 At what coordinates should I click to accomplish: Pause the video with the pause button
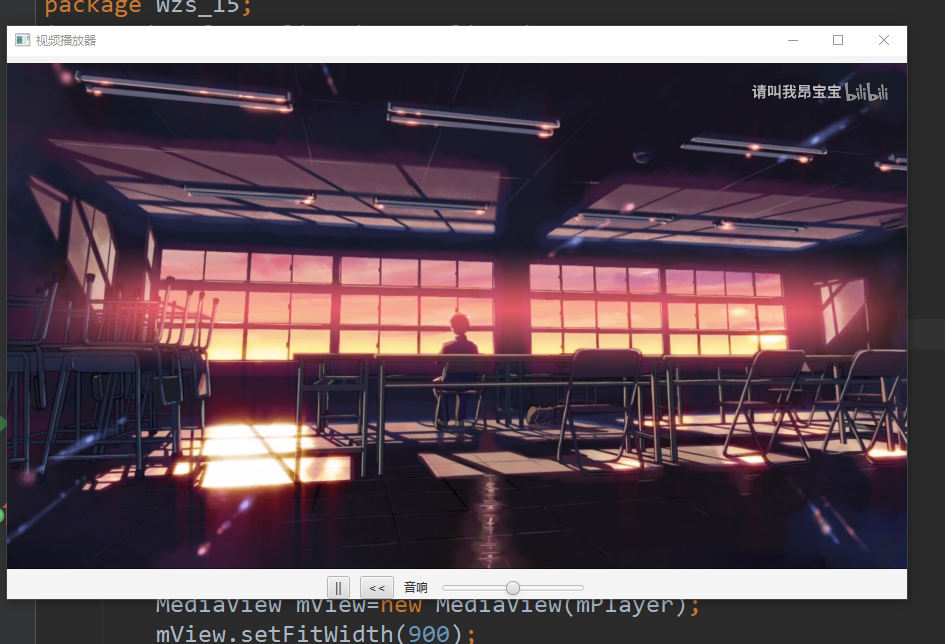(338, 587)
